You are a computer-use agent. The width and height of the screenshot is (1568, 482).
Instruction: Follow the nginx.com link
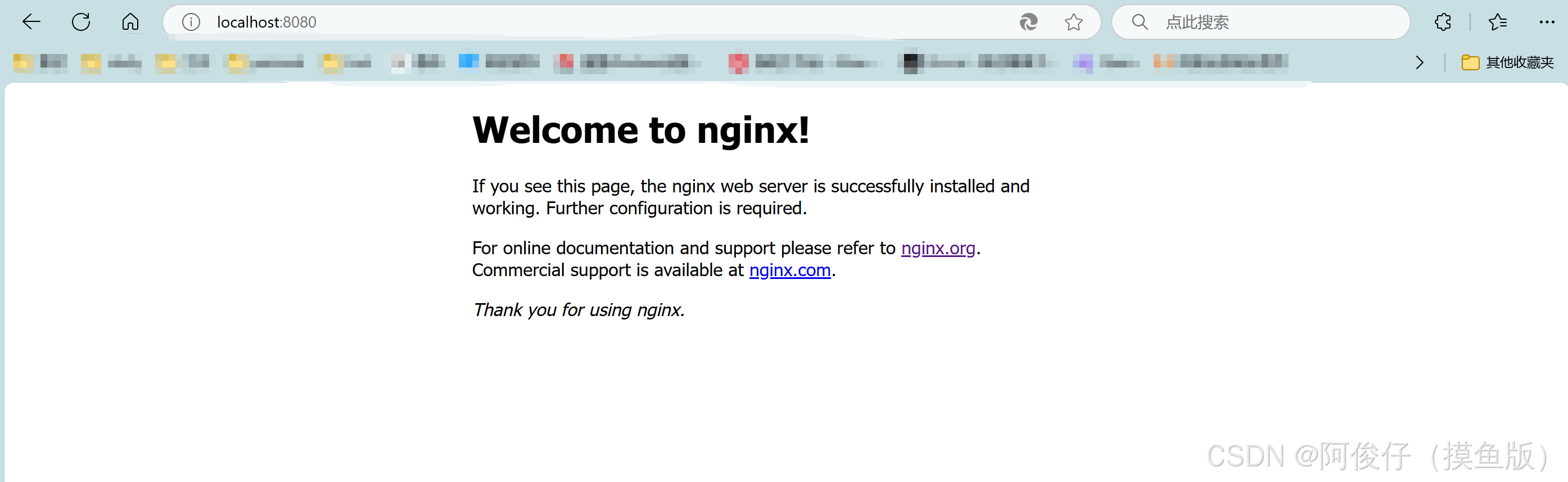coord(789,270)
